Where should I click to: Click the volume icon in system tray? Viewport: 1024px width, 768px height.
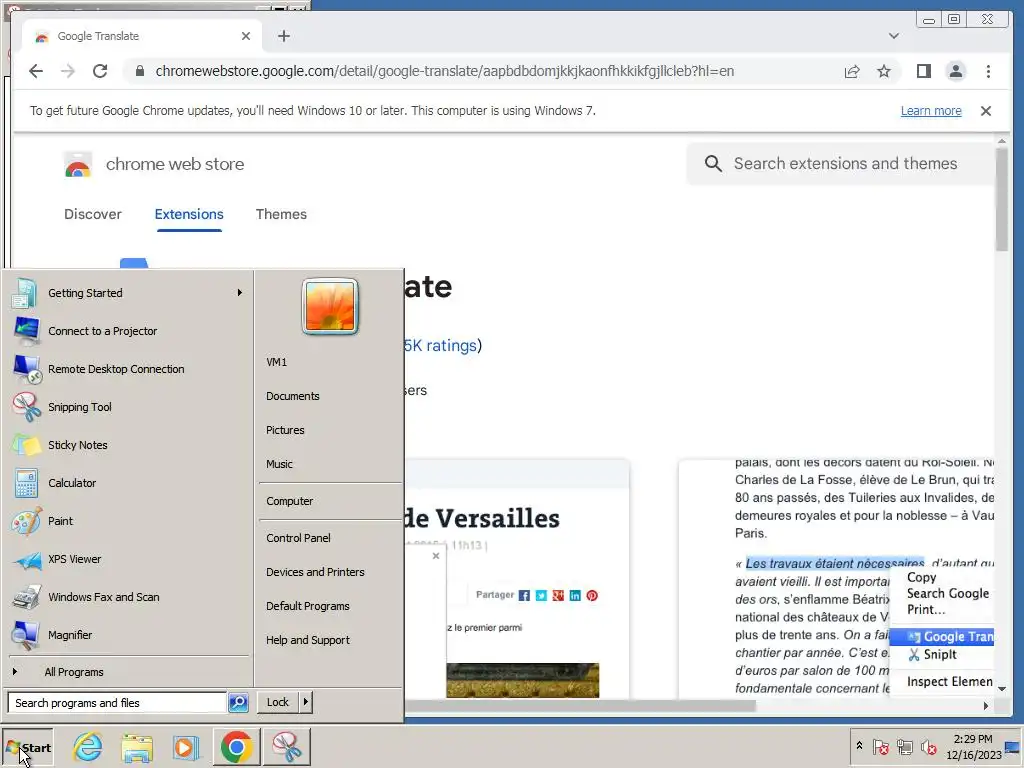pos(928,746)
